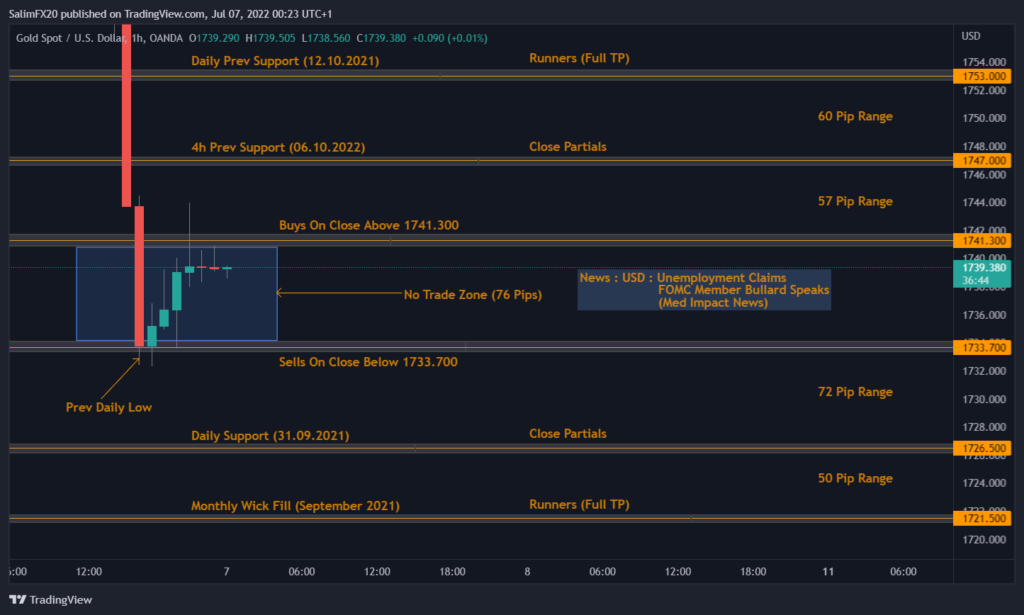
Task: Select the News USD Unemployment Claims text box
Action: point(704,290)
